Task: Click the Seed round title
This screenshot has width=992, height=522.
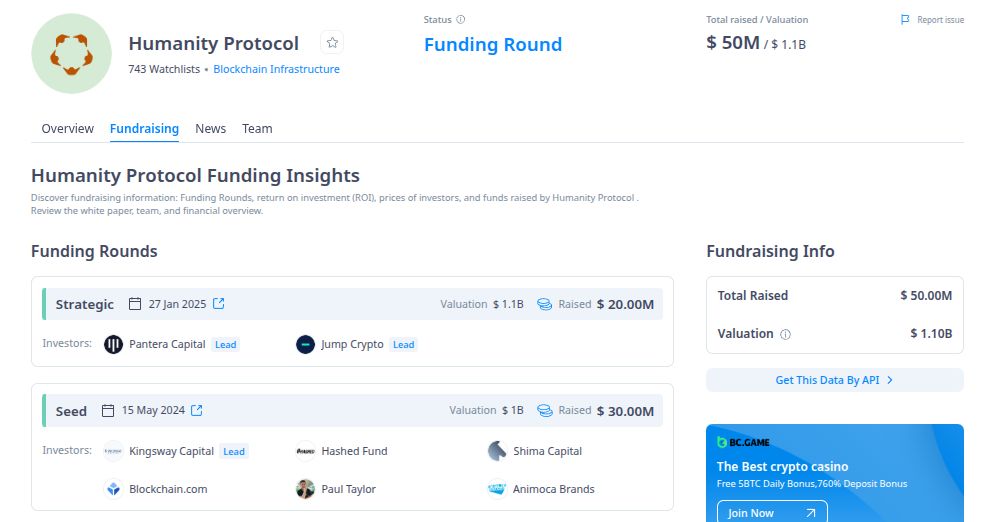Action: pyautogui.click(x=71, y=411)
